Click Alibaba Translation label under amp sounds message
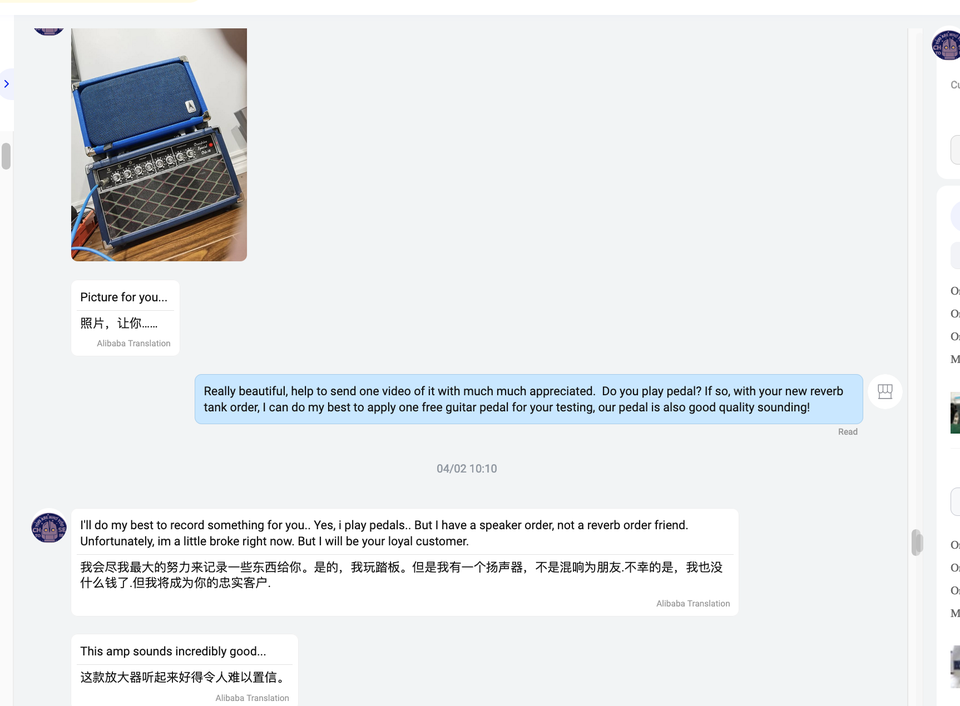Viewport: 960px width, 706px height. 252,698
